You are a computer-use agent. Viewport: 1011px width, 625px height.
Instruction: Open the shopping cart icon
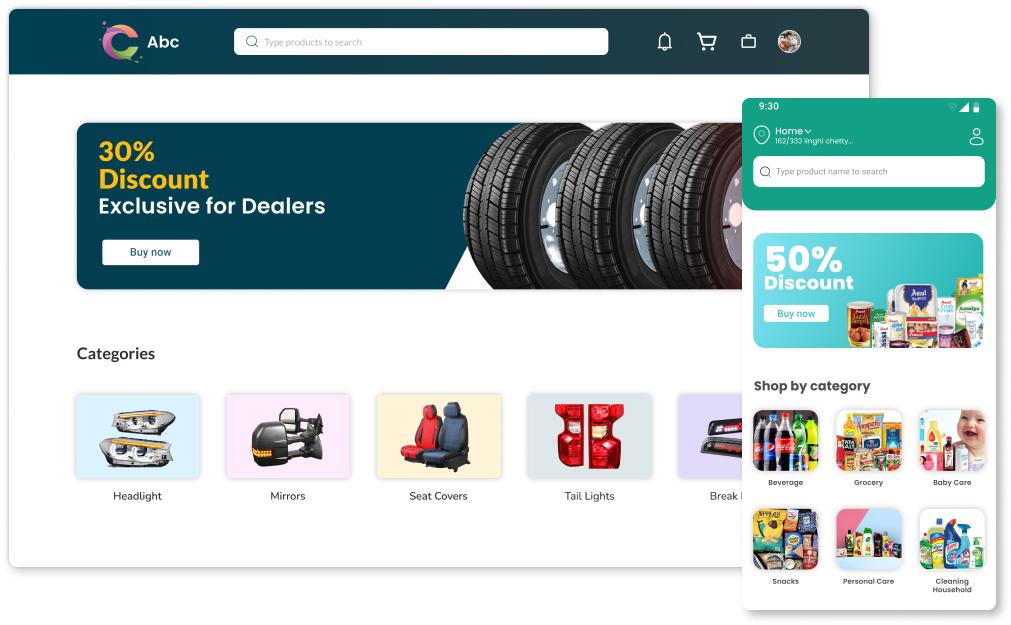[707, 42]
